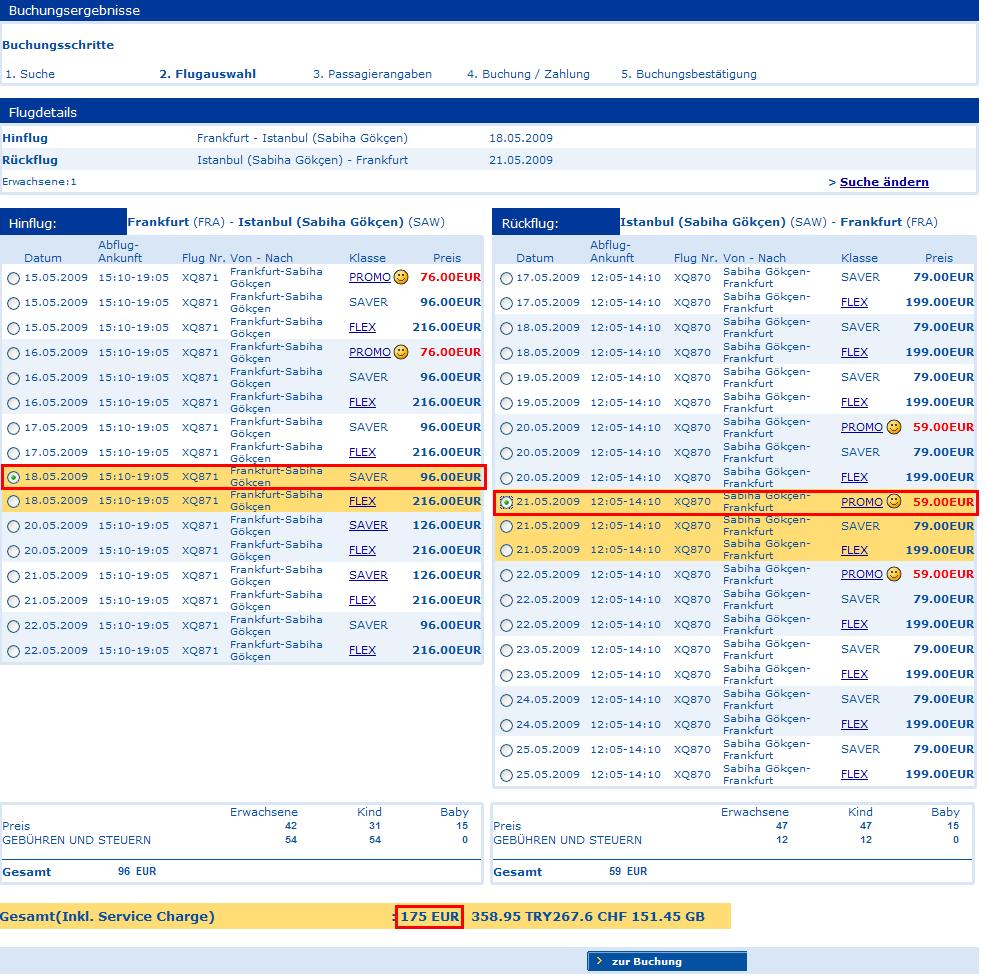
Task: Click smiley icon beside 15.05.2009 outbound PROMO
Action: tap(401, 277)
